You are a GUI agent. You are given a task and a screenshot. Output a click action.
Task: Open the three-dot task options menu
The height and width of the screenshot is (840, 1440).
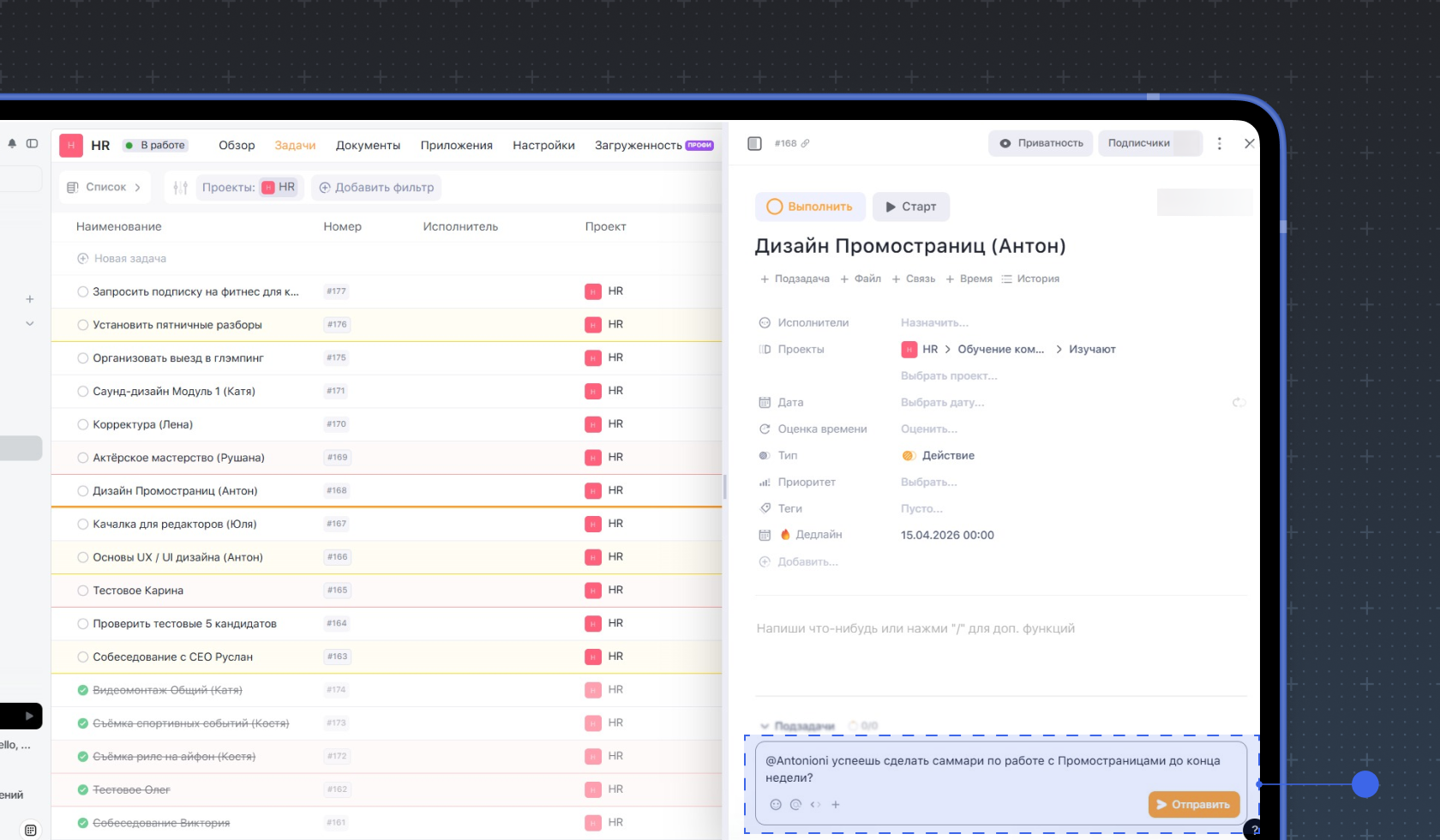click(1220, 144)
